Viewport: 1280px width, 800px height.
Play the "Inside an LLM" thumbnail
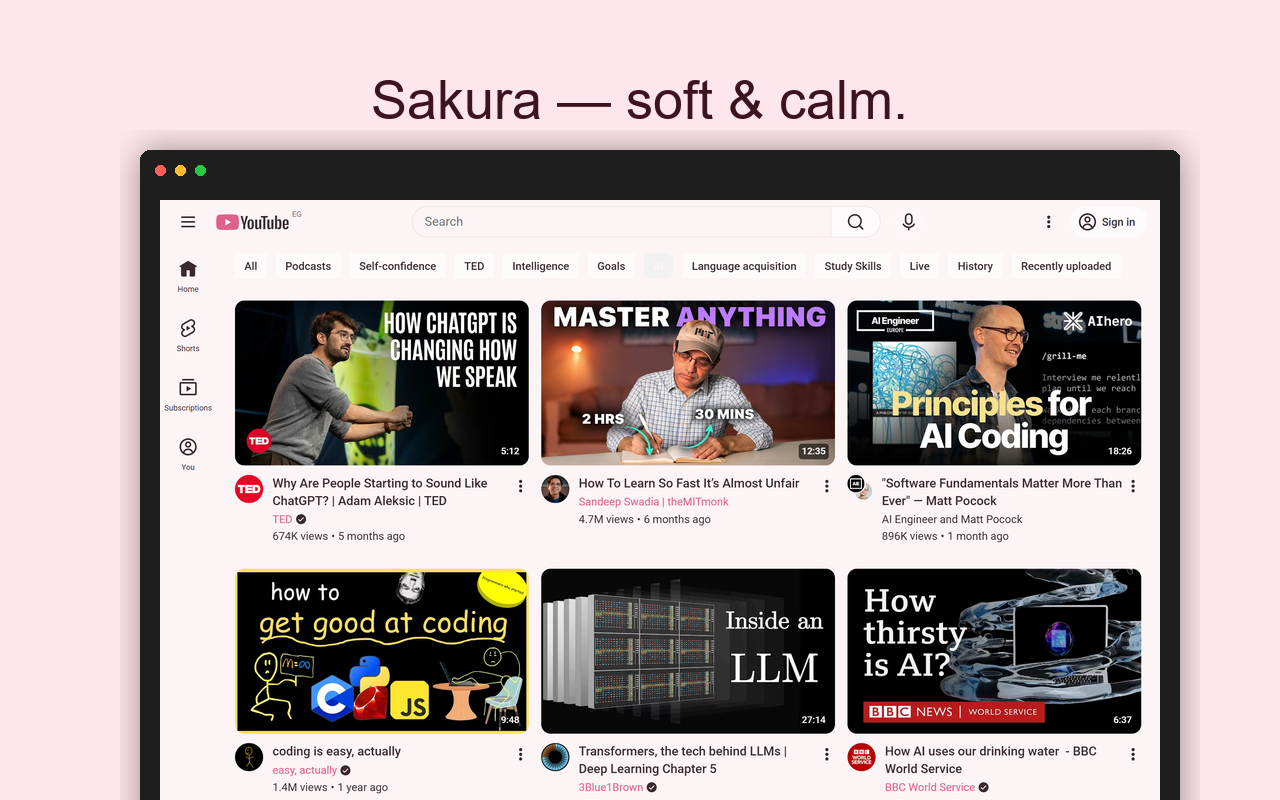click(x=688, y=651)
